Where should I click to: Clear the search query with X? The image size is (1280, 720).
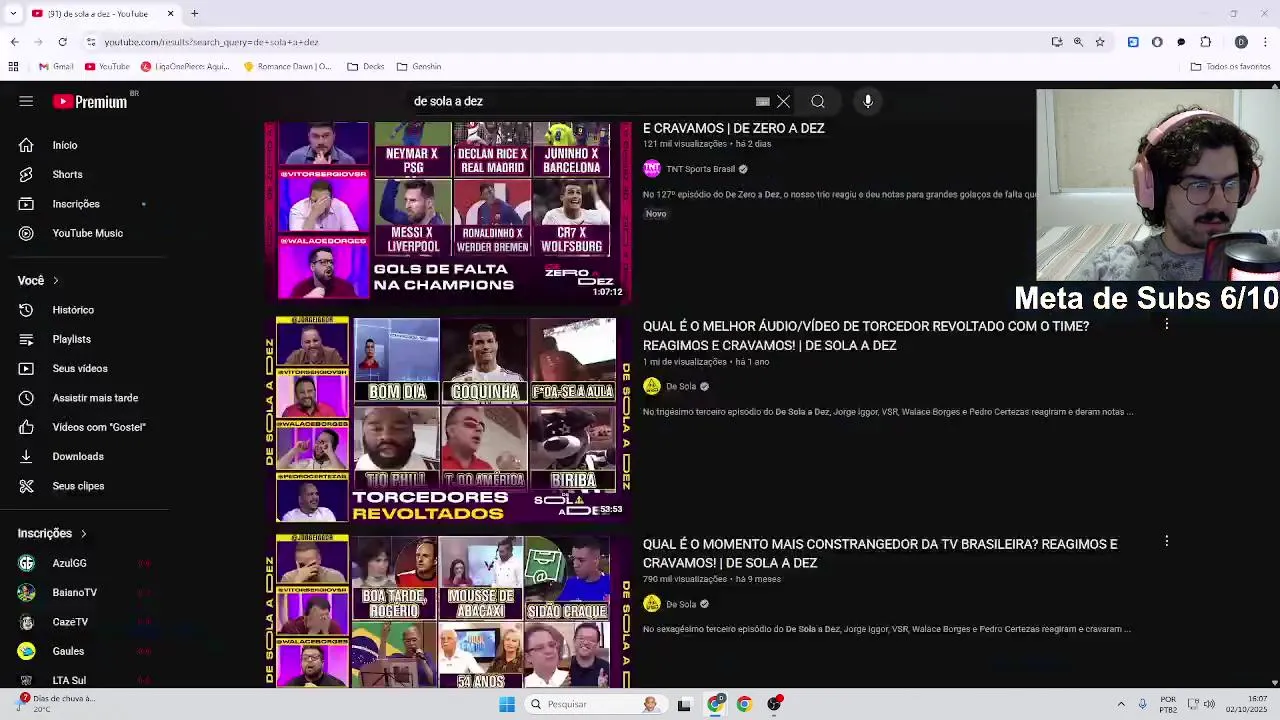(x=783, y=101)
